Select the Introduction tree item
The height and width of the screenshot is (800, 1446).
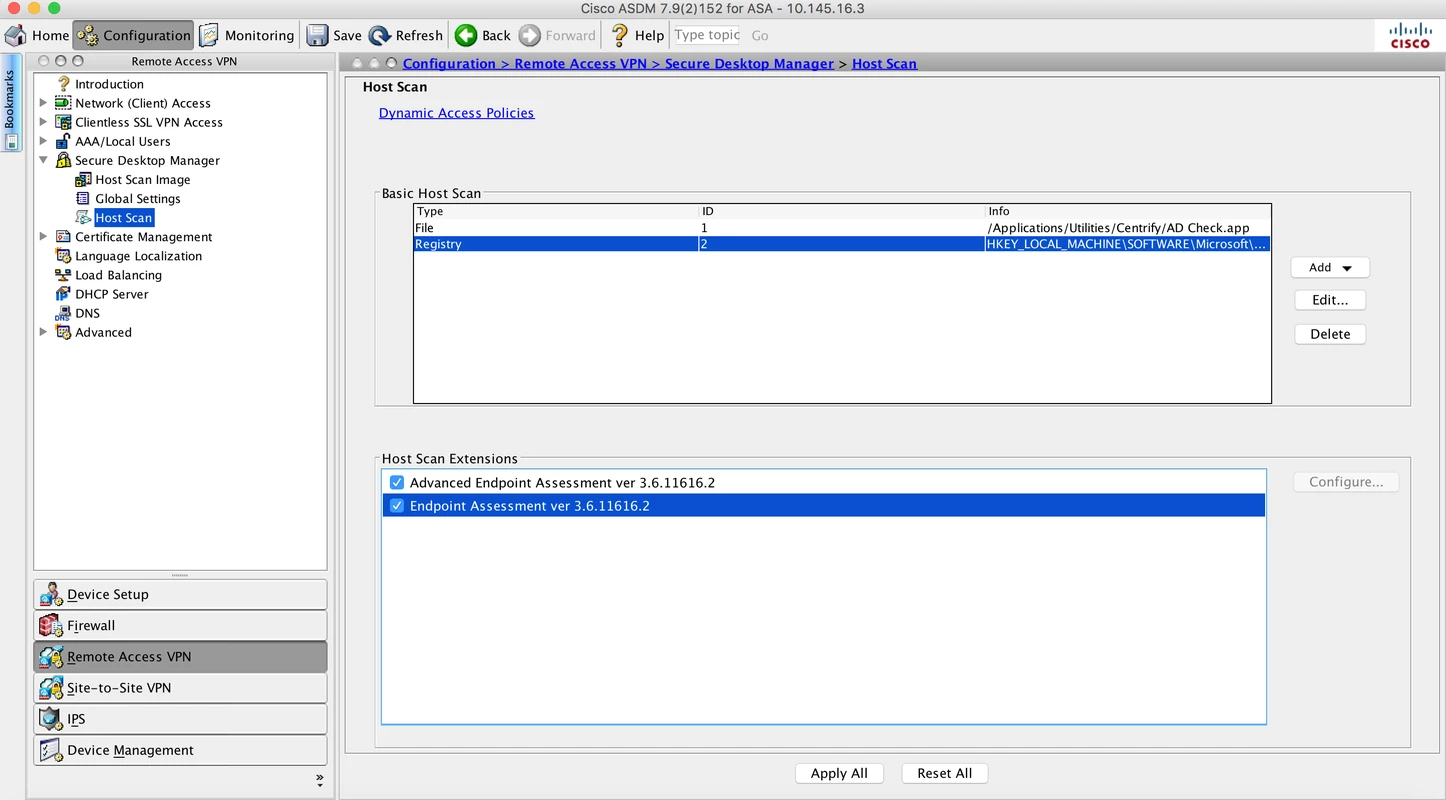109,84
